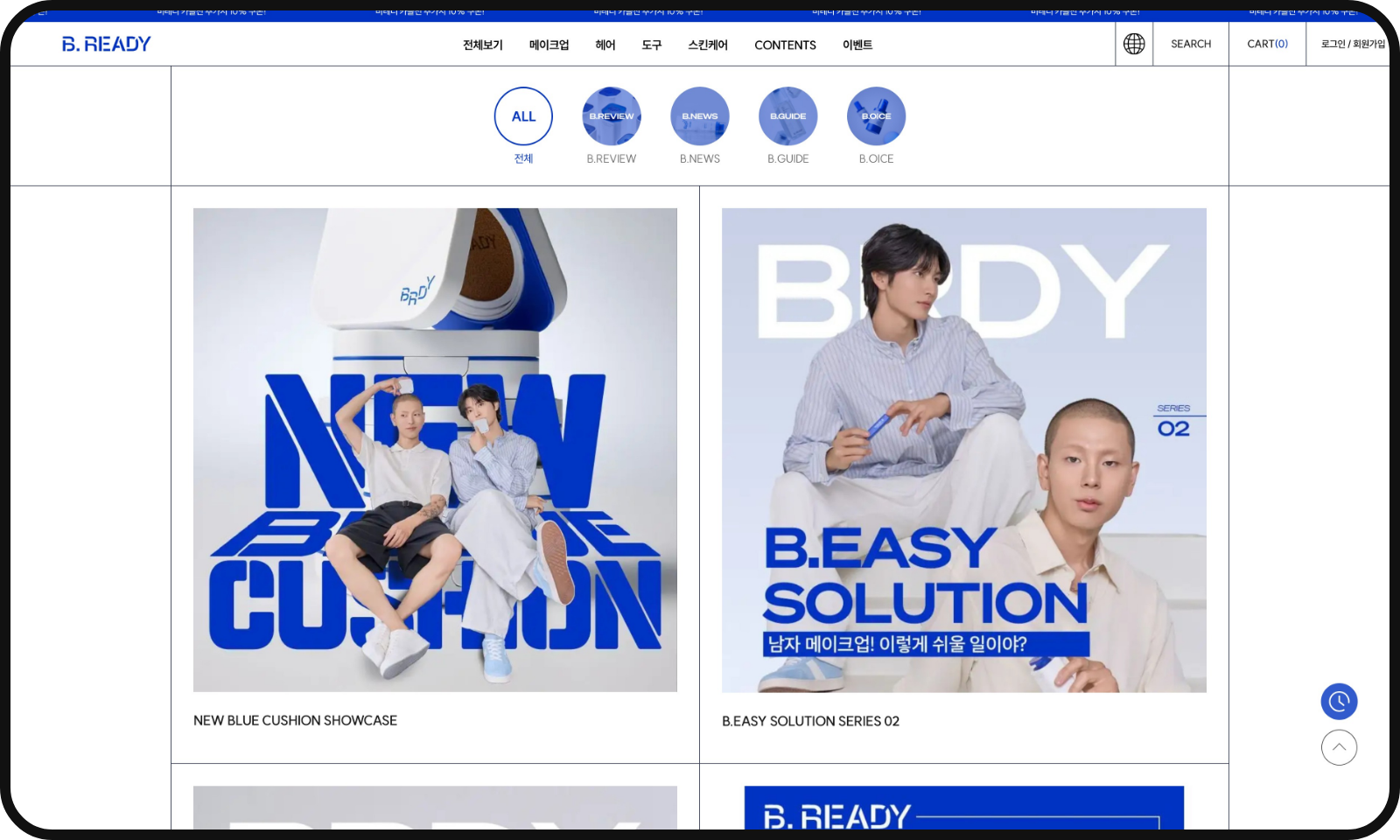Open the 헤어 menu item
The width and height of the screenshot is (1400, 840).
point(605,45)
